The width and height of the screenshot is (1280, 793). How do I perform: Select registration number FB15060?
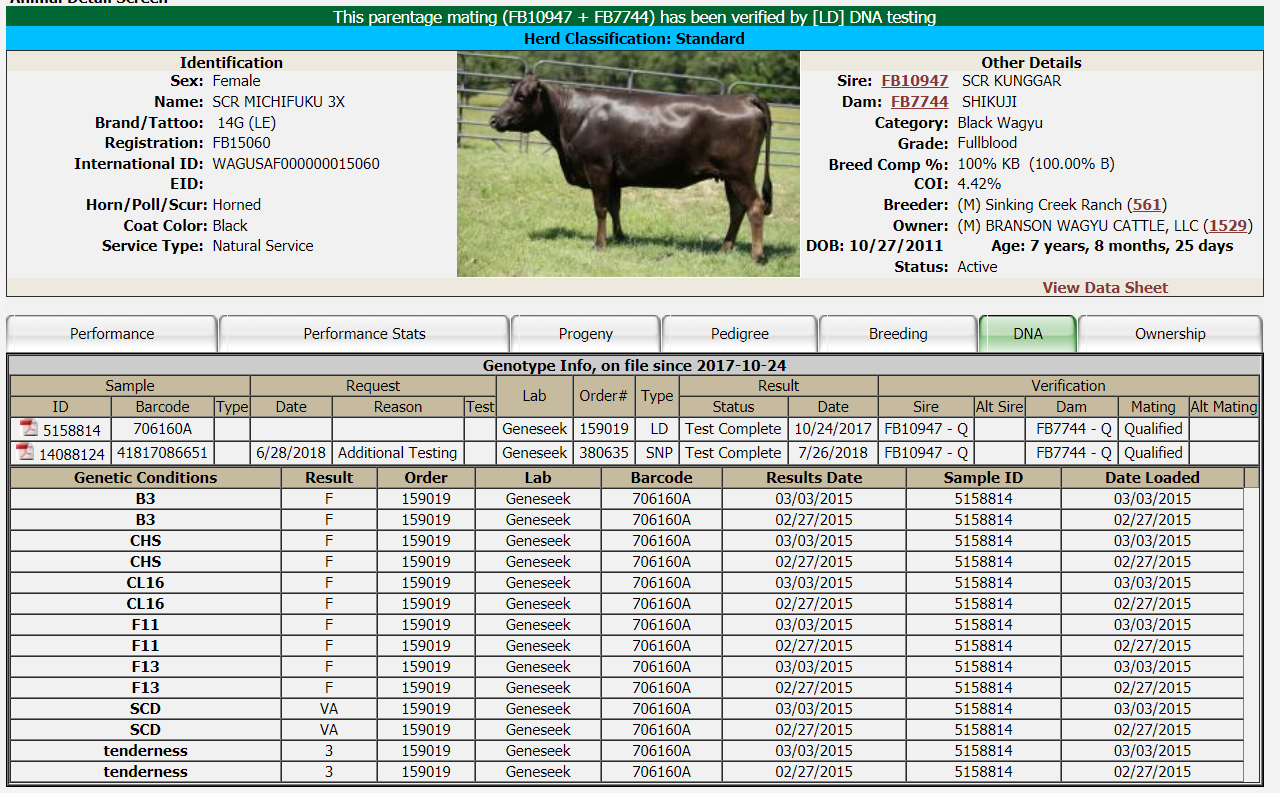pyautogui.click(x=241, y=143)
